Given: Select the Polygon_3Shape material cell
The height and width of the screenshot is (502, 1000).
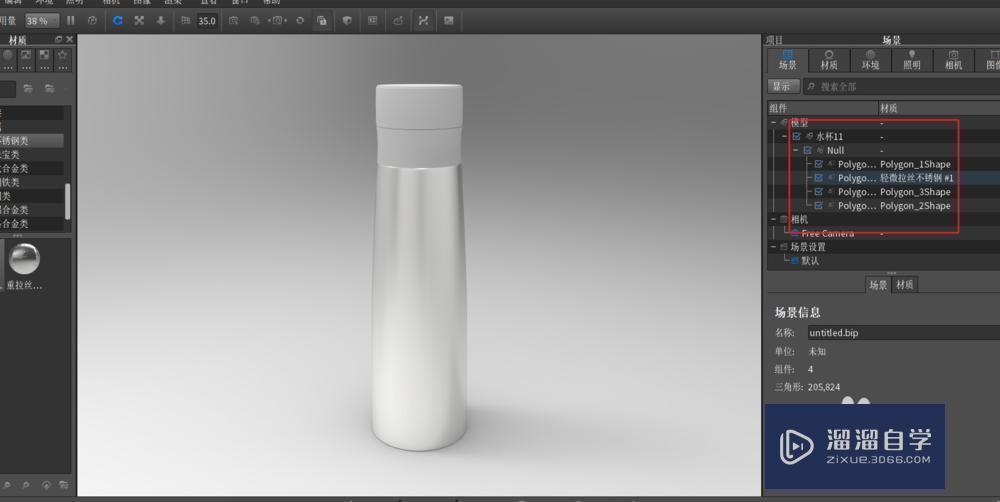Looking at the screenshot, I should pos(915,192).
